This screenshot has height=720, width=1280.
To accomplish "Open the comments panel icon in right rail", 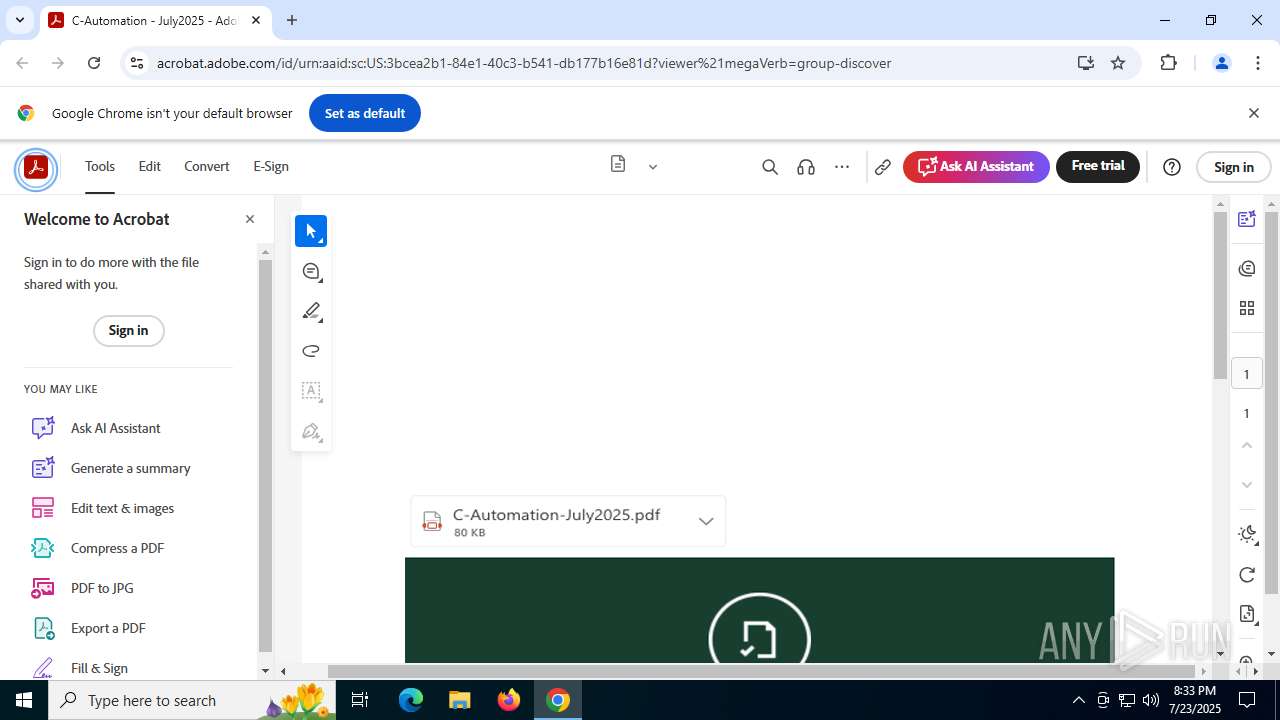I will click(1246, 268).
